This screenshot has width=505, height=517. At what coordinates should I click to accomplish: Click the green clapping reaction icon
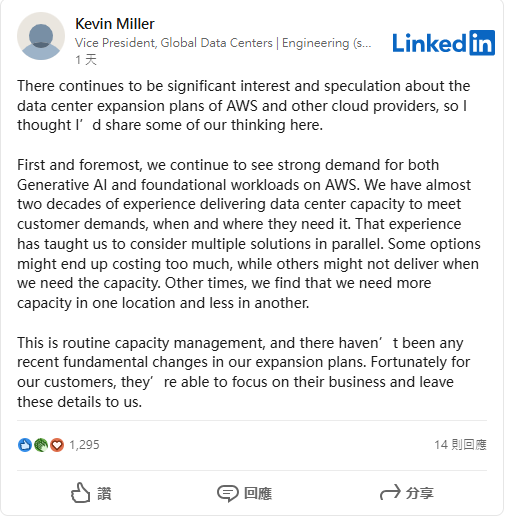pos(41,445)
